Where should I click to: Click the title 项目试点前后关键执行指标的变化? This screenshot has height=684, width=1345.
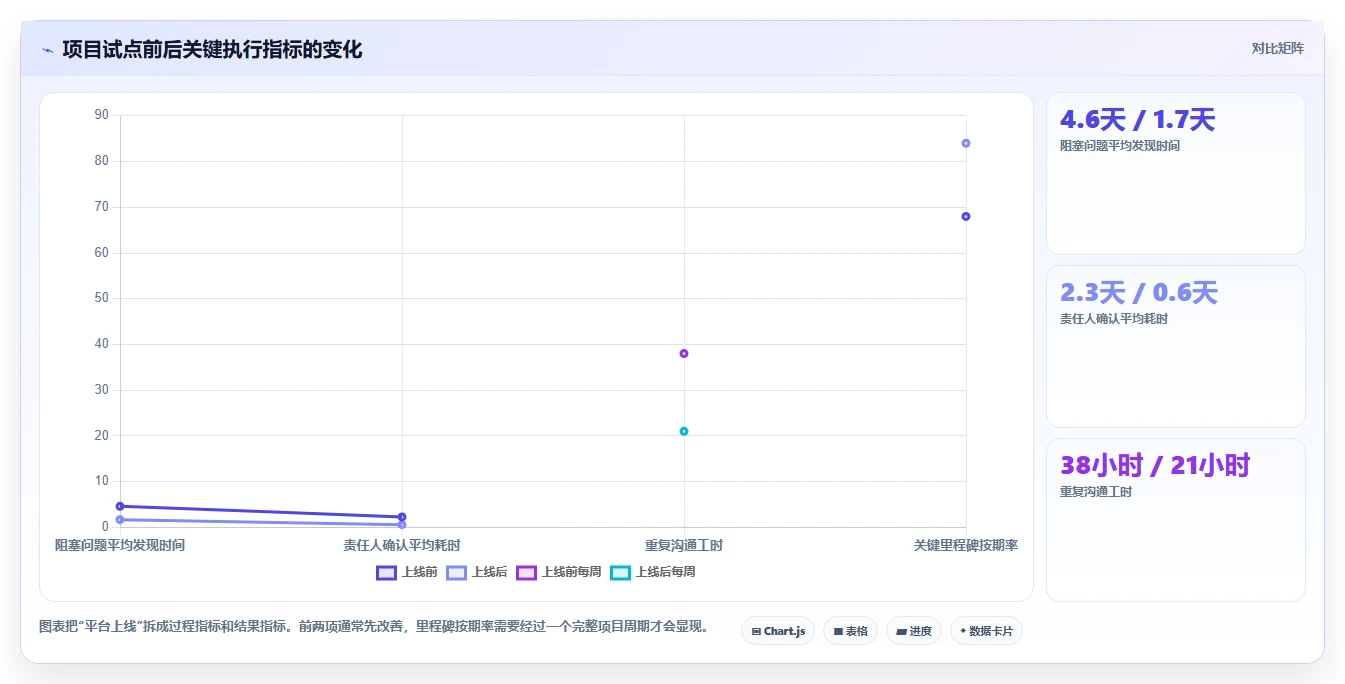212,49
